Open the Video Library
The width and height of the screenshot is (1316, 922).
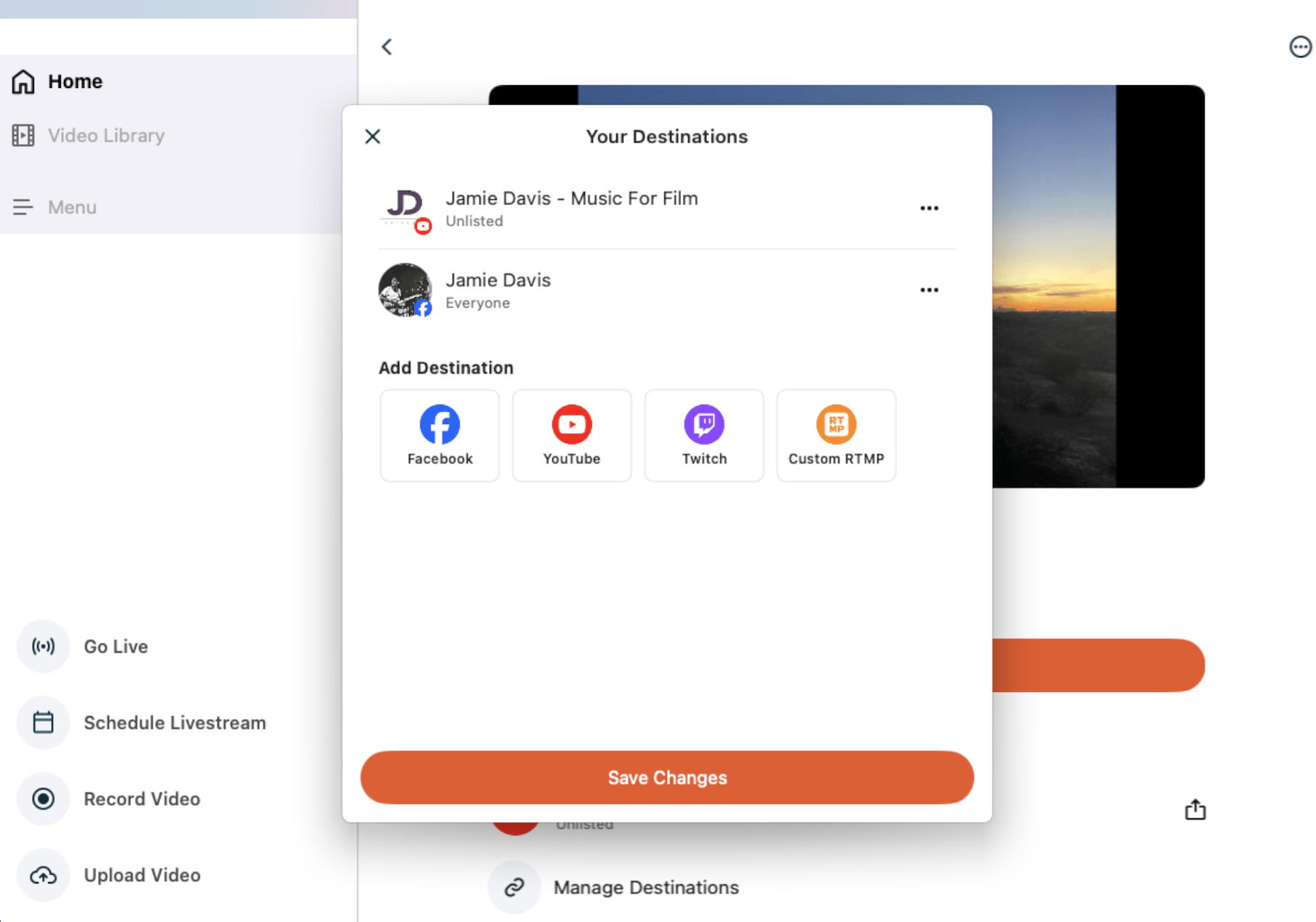(x=106, y=135)
